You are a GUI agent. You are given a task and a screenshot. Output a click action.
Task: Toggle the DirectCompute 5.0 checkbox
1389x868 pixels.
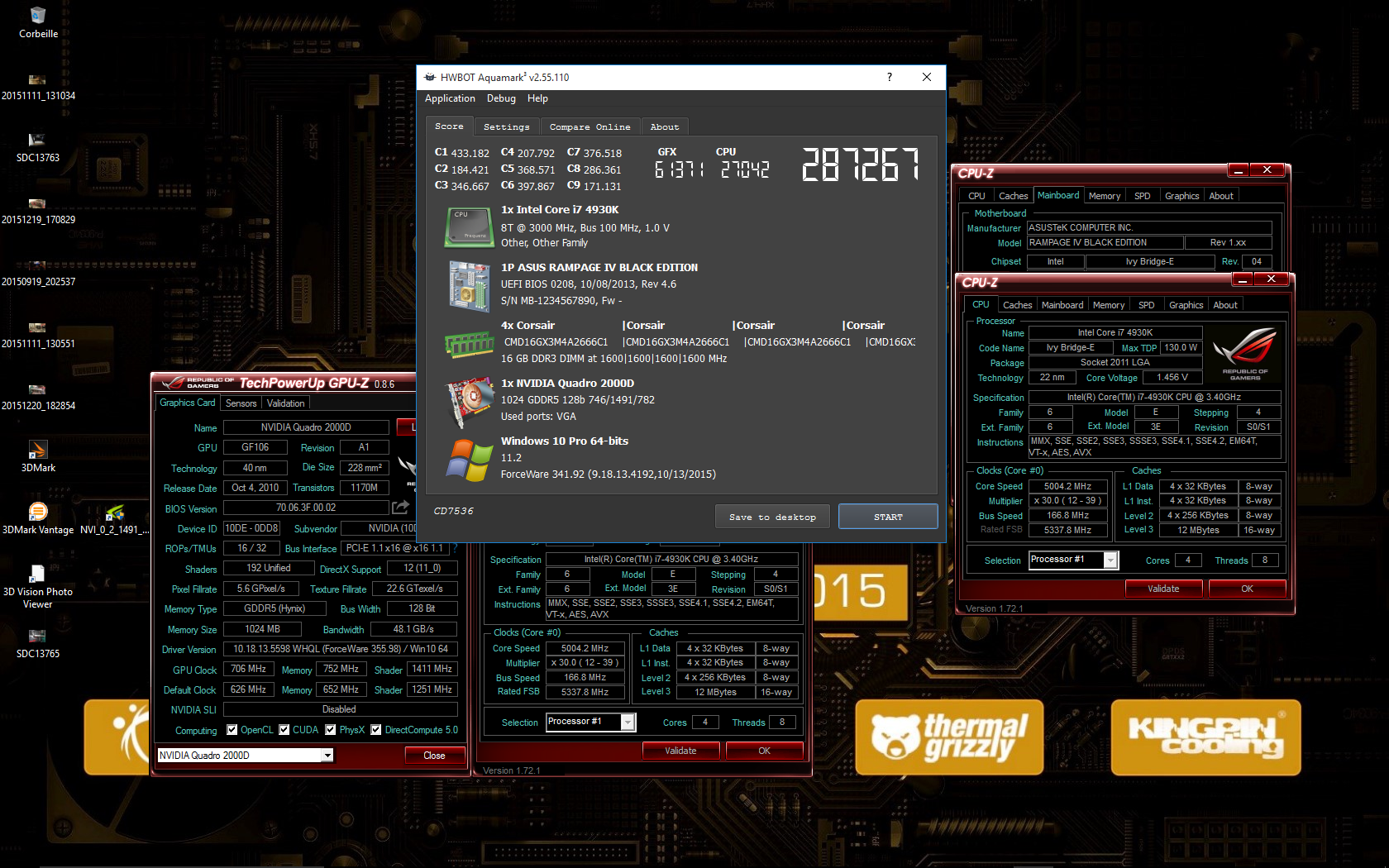pos(376,730)
